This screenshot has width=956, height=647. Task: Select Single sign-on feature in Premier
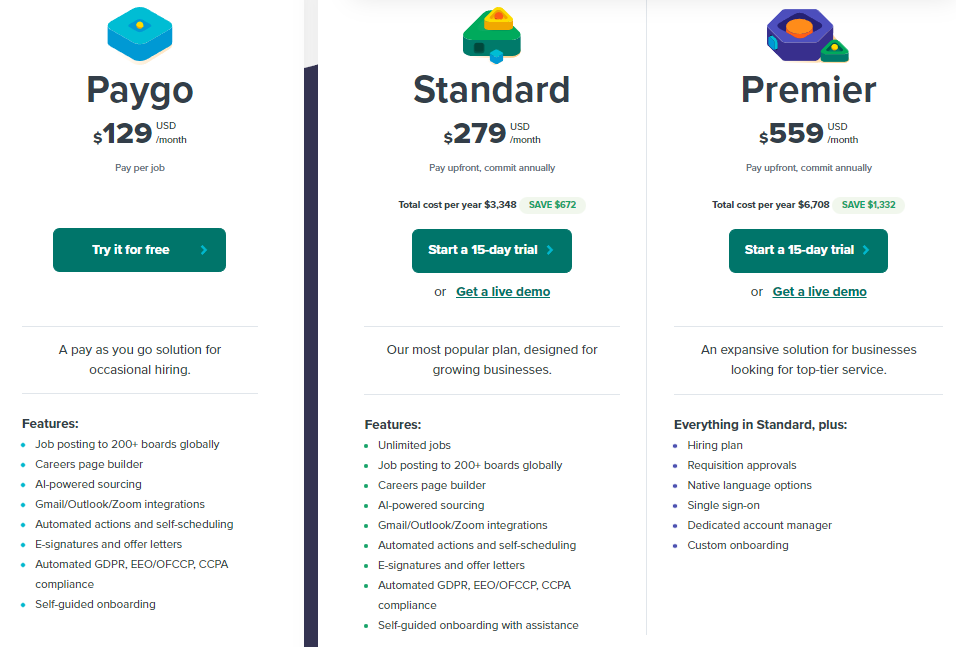pos(724,506)
